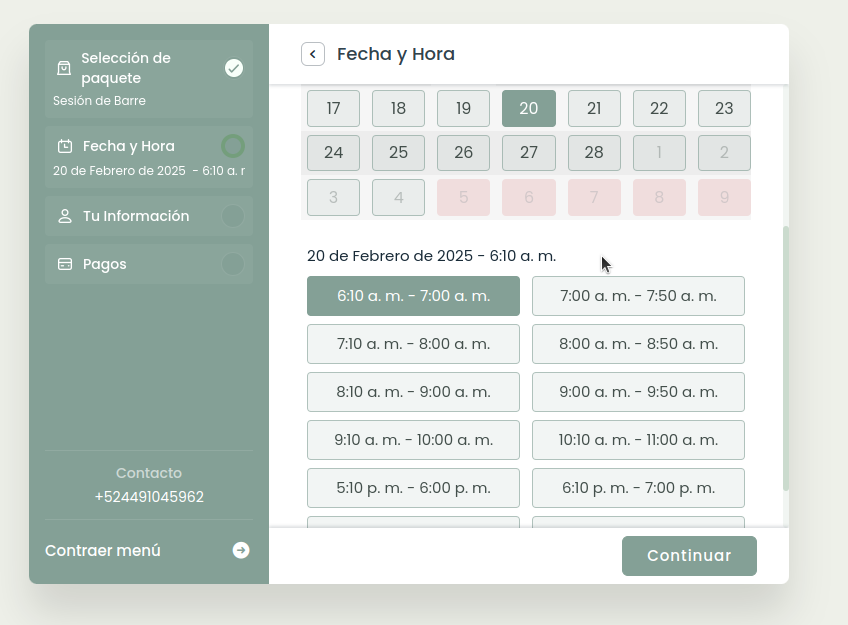
Task: Click the back arrow beside Fecha y Hora
Action: click(313, 54)
